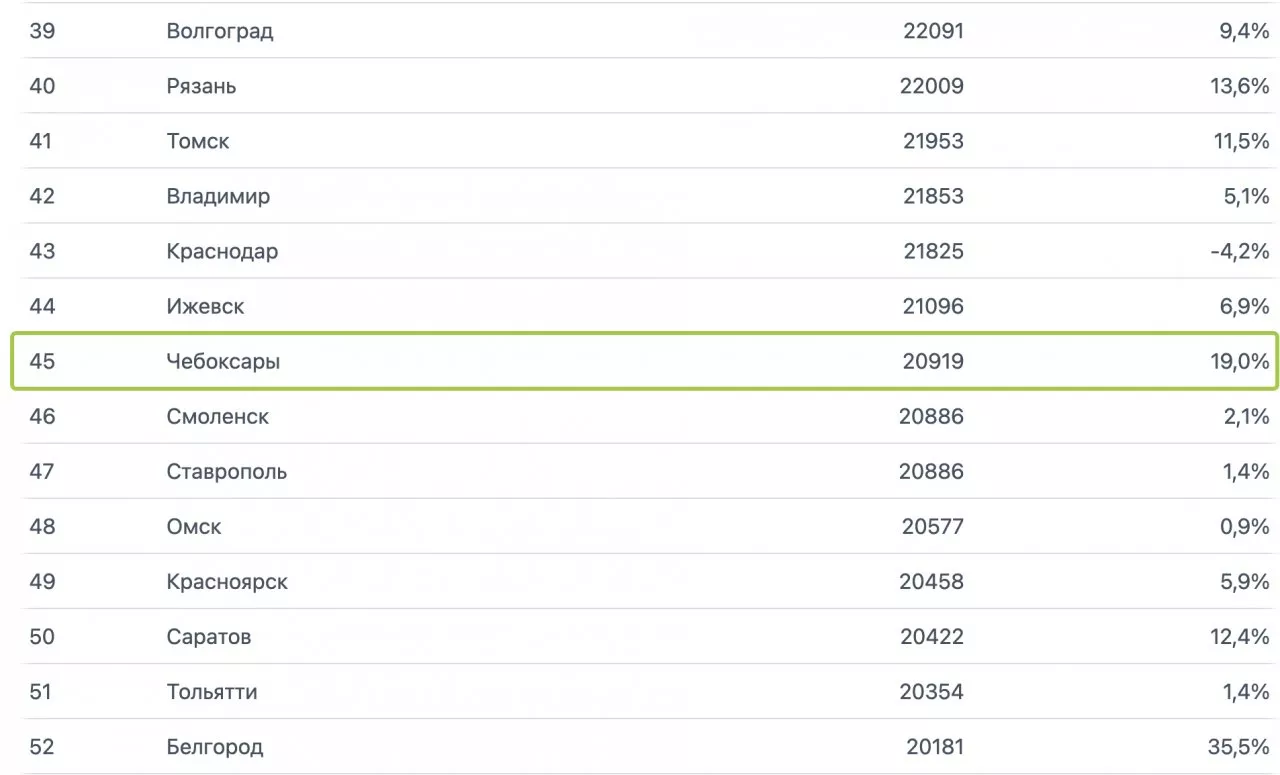Select the Смоленск city cell
This screenshot has height=775, width=1280.
[x=218, y=416]
